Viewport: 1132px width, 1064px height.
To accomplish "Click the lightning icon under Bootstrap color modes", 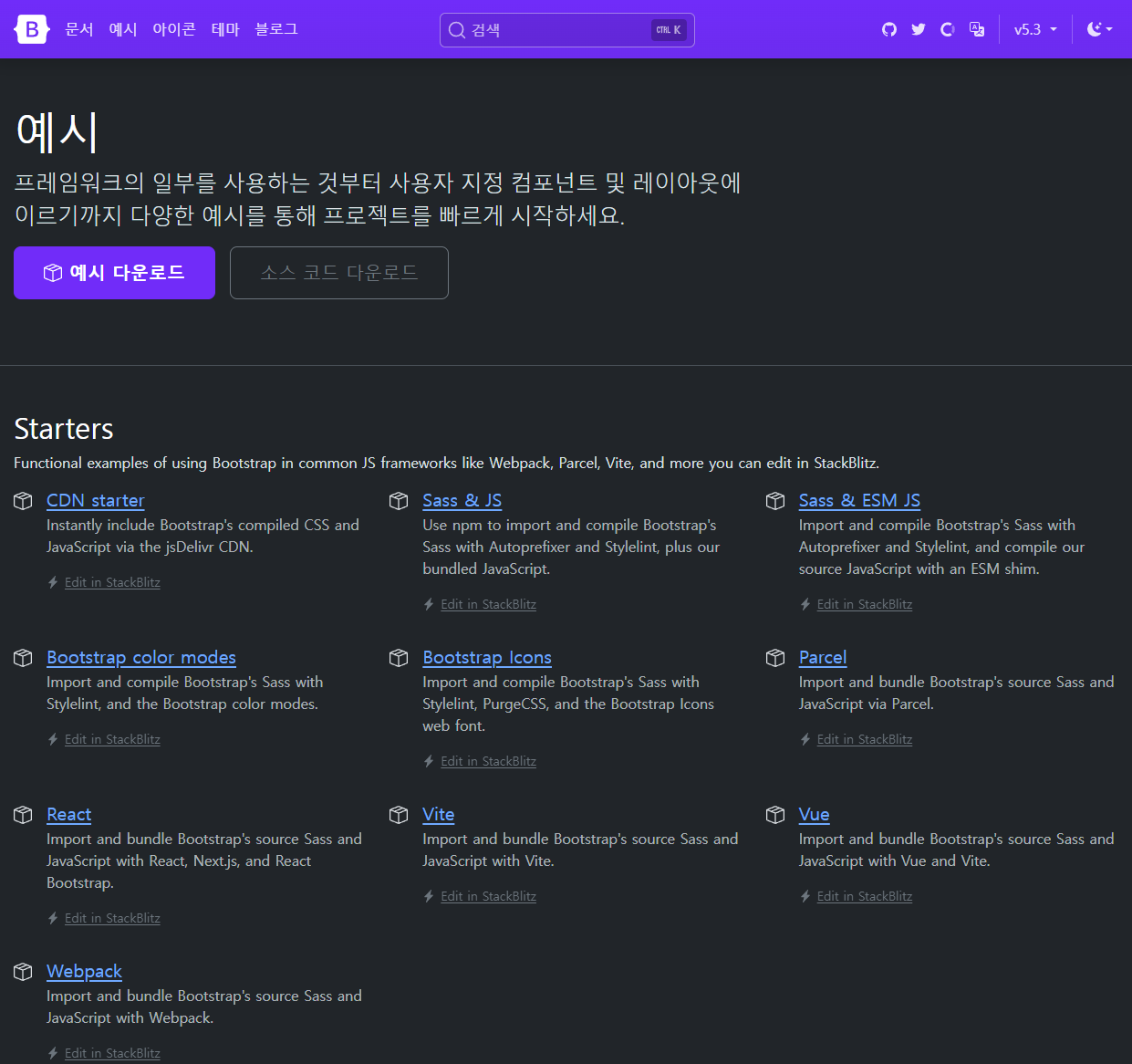I will 53,739.
